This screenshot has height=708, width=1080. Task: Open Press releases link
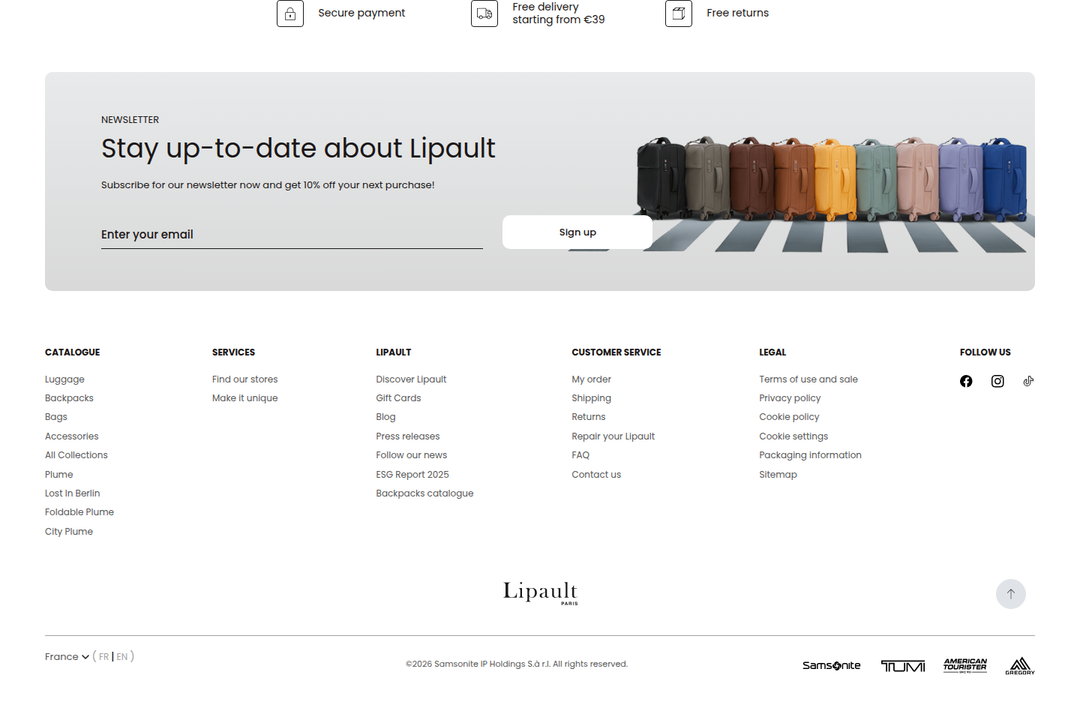[408, 436]
